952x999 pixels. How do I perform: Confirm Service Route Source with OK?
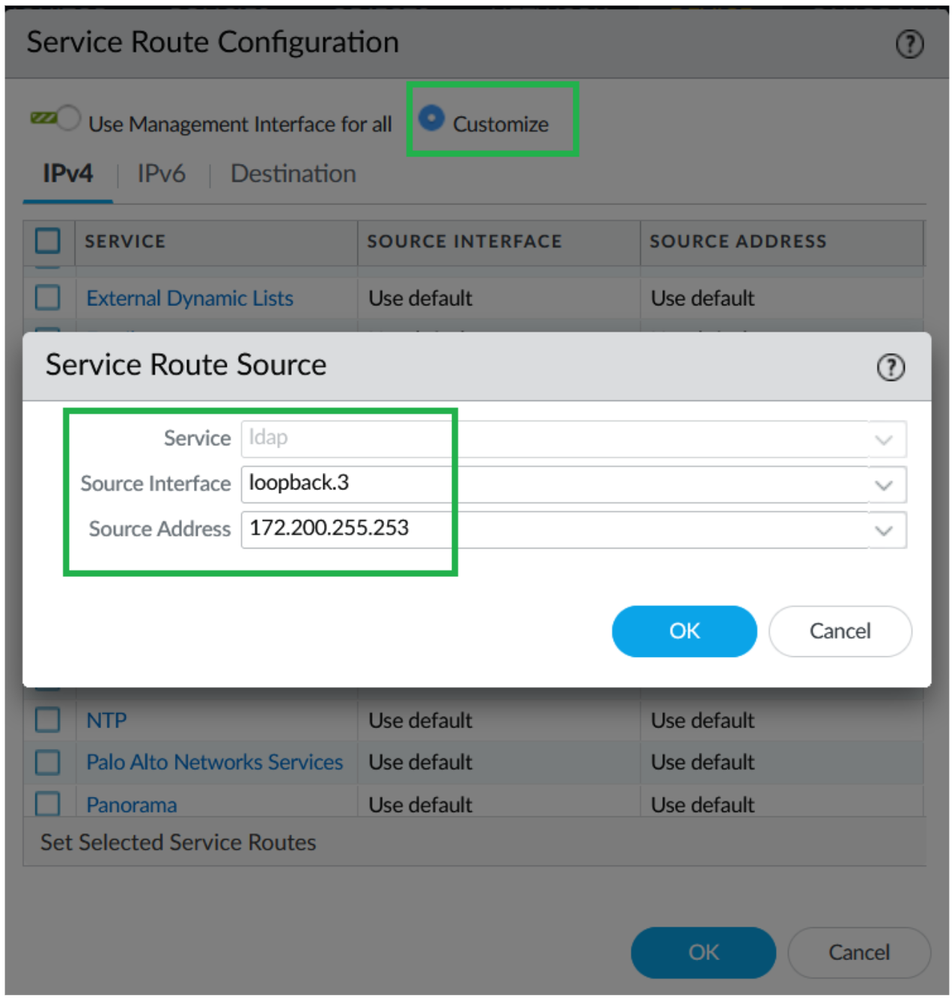684,631
